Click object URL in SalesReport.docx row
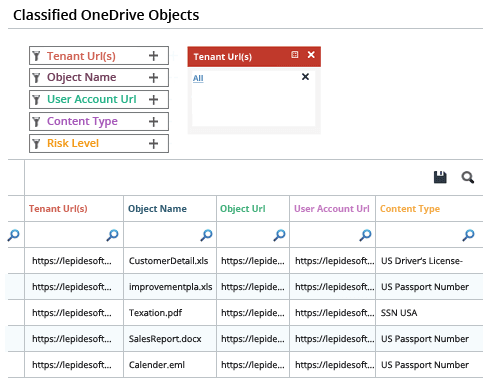The image size is (500, 390). click(x=253, y=339)
